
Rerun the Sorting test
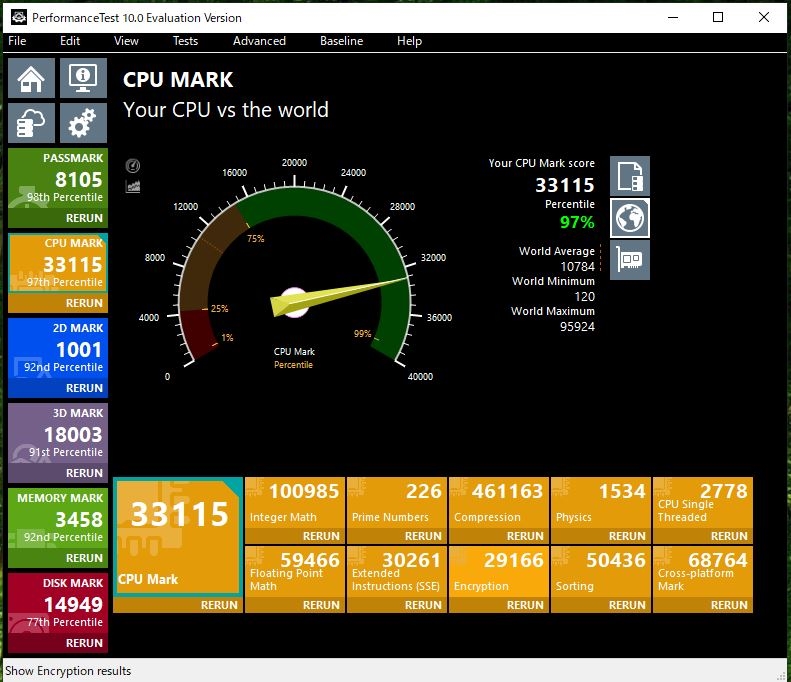[x=601, y=605]
